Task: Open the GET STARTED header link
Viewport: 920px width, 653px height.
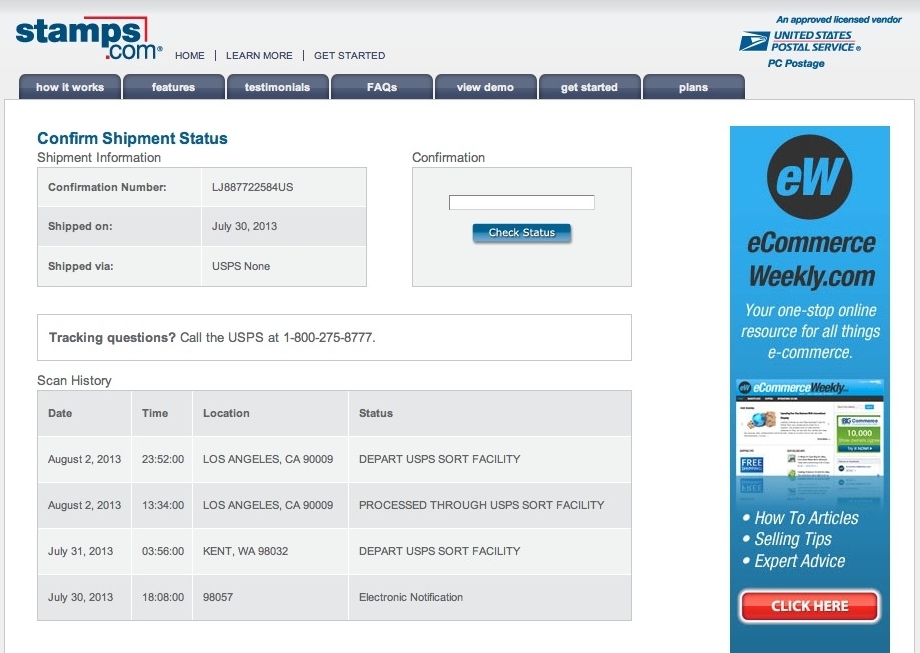Action: point(350,56)
